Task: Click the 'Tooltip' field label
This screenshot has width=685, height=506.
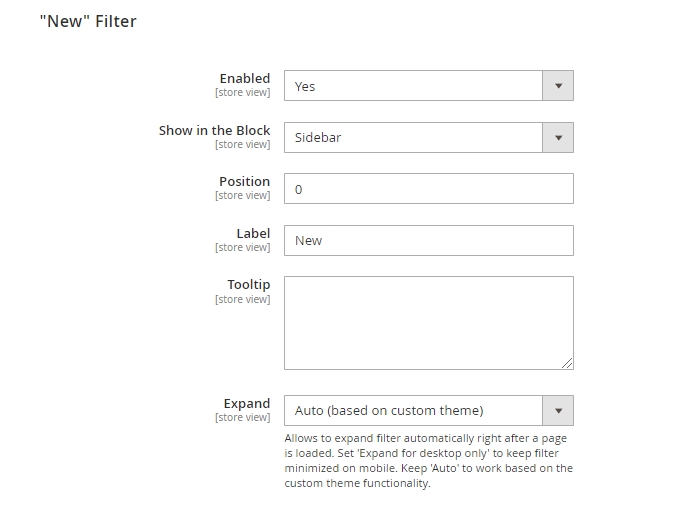Action: 248,285
